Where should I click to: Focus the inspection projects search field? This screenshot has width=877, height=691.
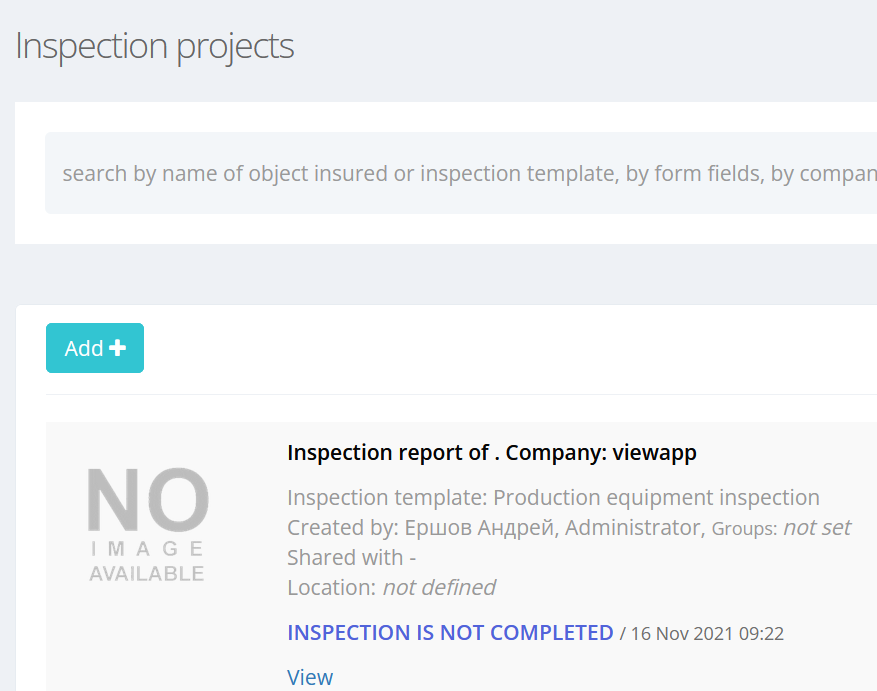point(460,173)
